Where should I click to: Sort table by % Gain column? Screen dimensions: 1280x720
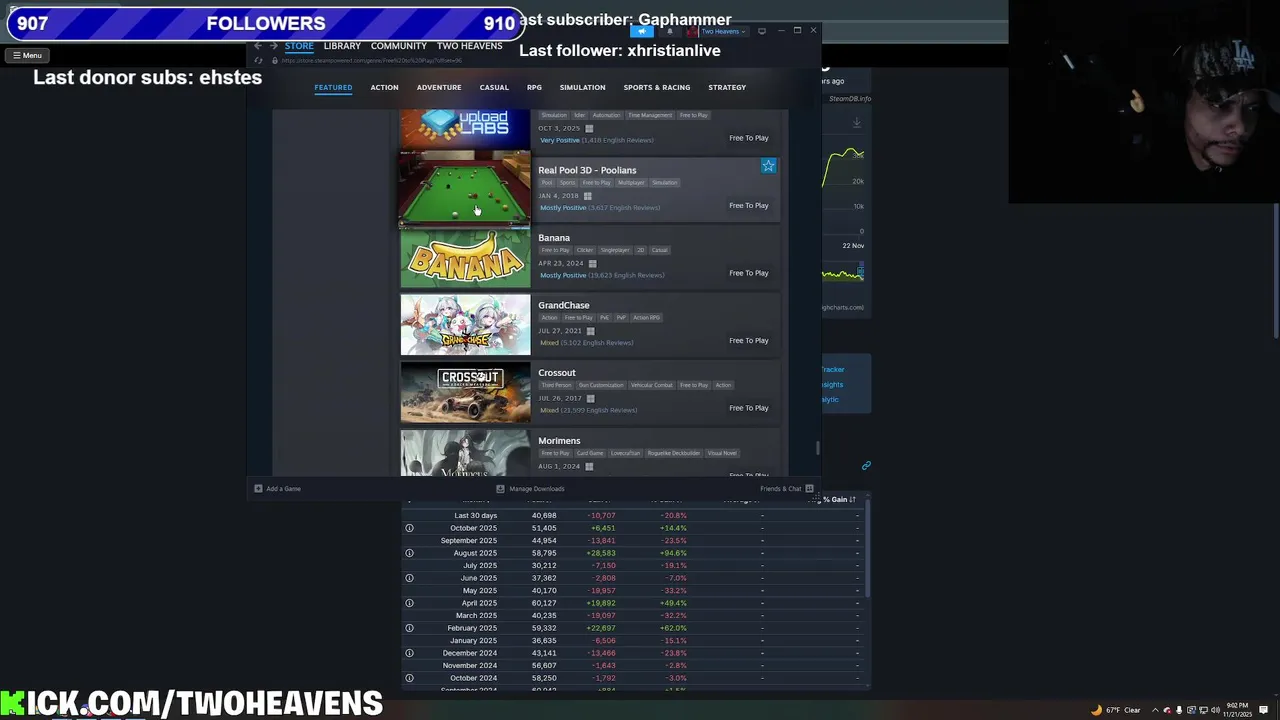pyautogui.click(x=838, y=499)
